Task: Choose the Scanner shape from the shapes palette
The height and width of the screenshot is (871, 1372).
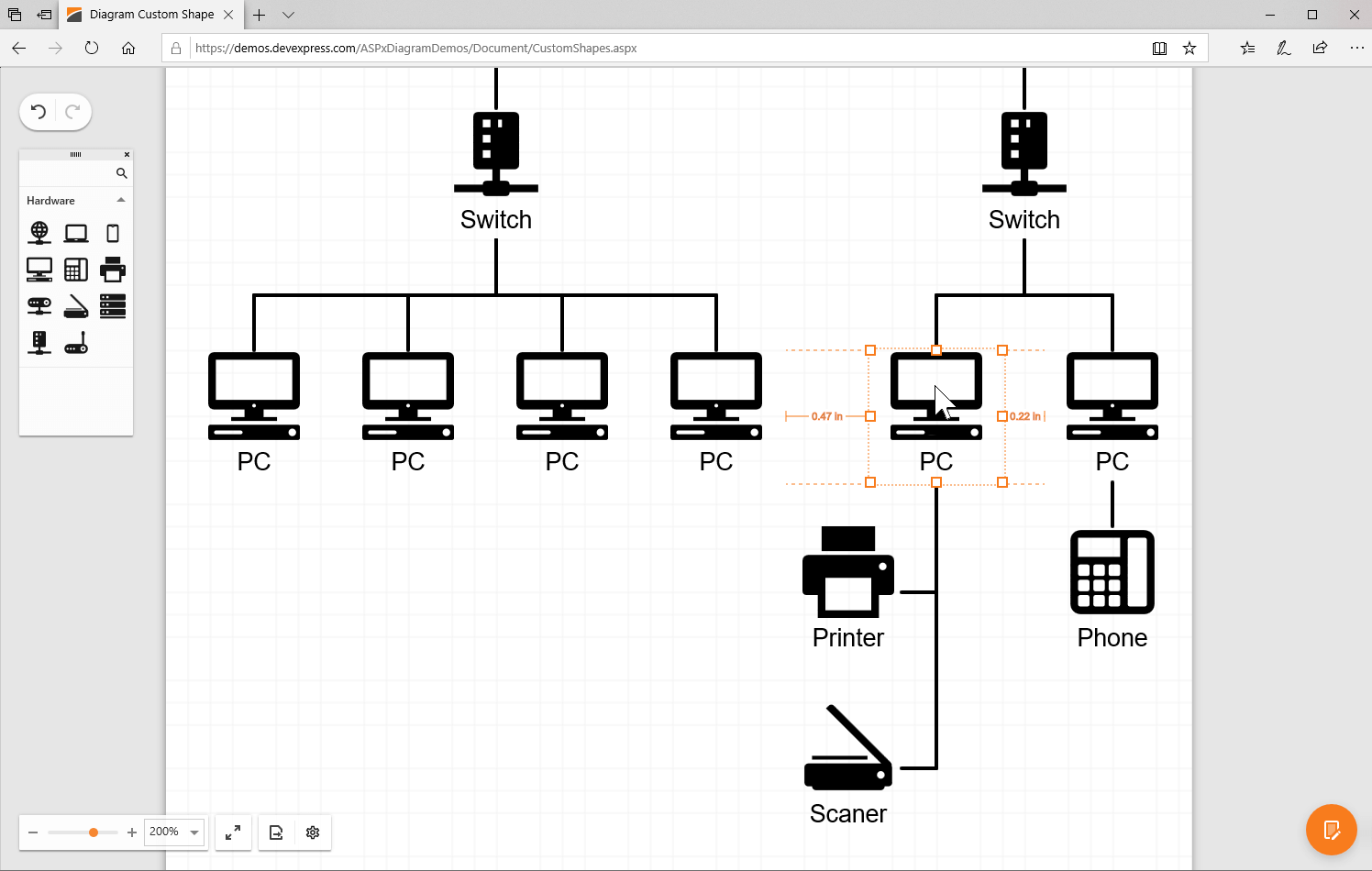Action: (76, 305)
